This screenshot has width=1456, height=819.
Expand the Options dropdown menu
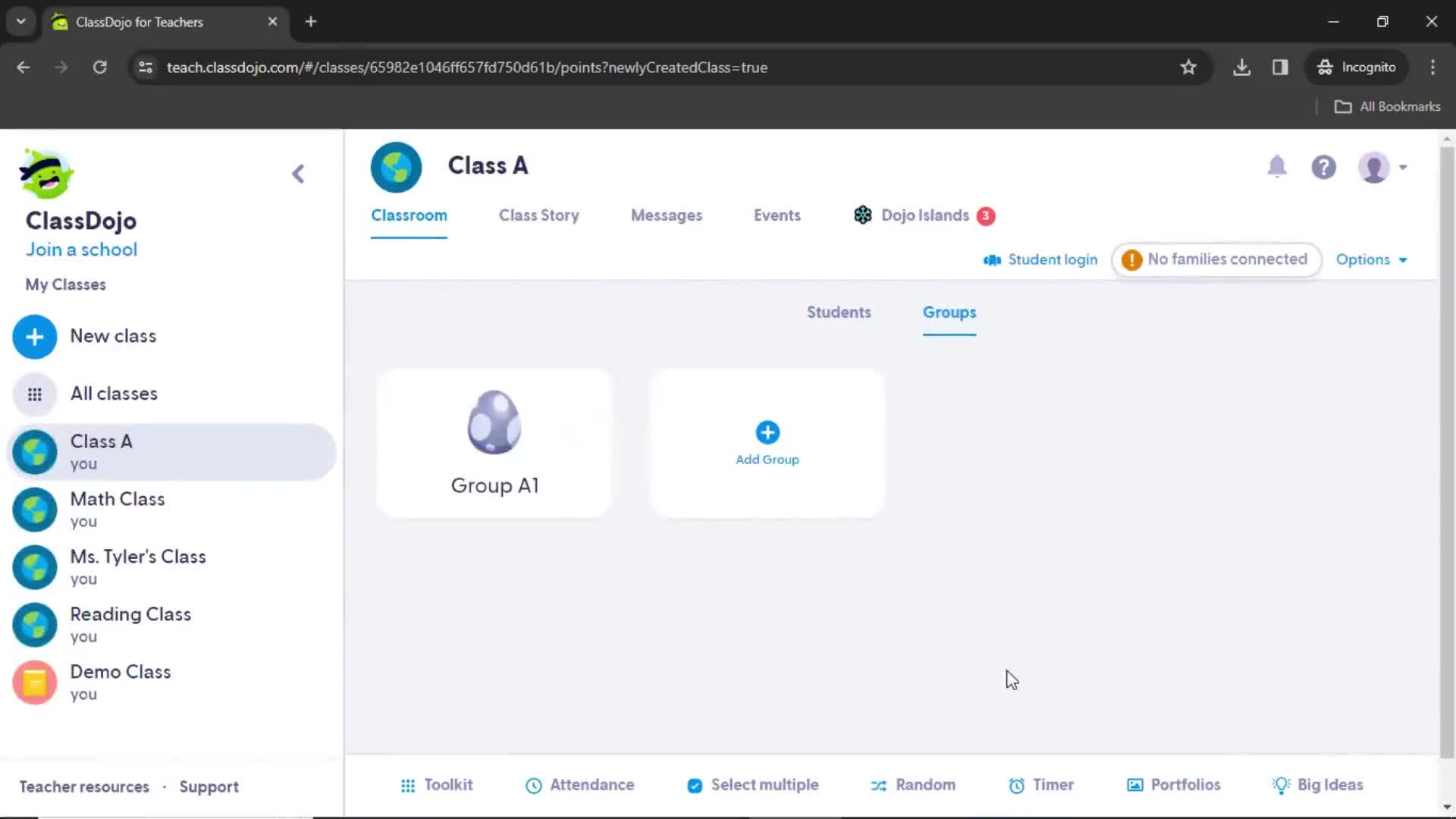[x=1372, y=260]
